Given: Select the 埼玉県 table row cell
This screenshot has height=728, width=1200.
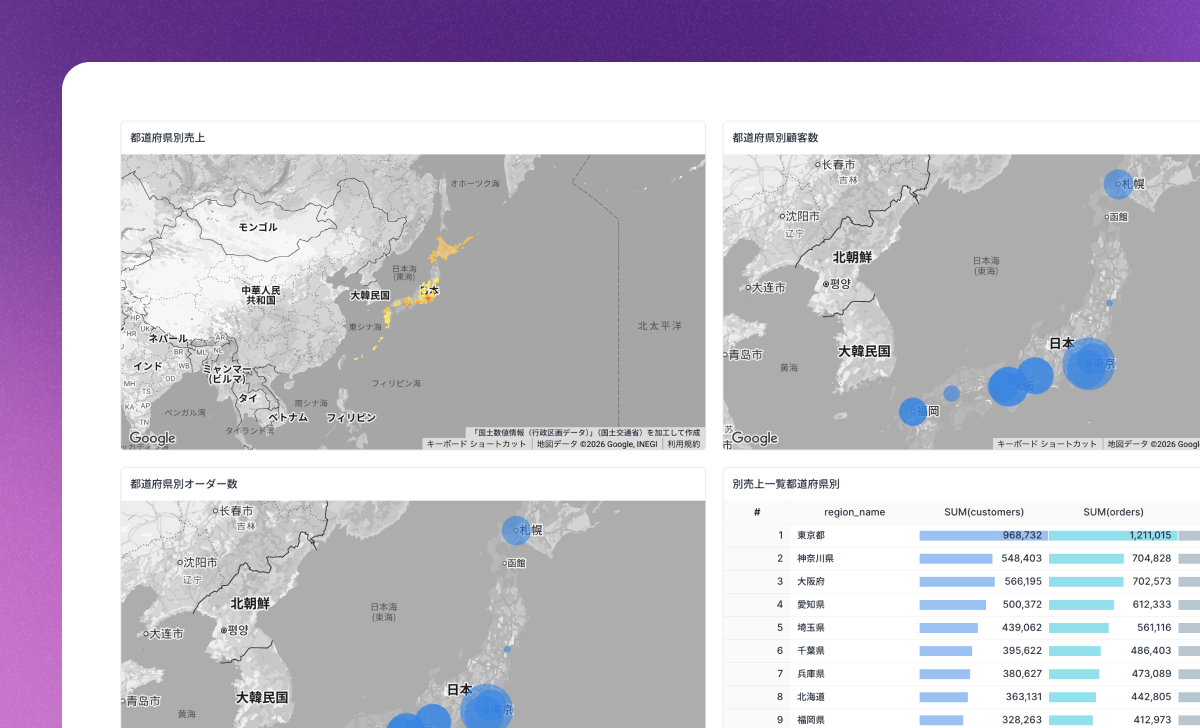Looking at the screenshot, I should pos(811,627).
